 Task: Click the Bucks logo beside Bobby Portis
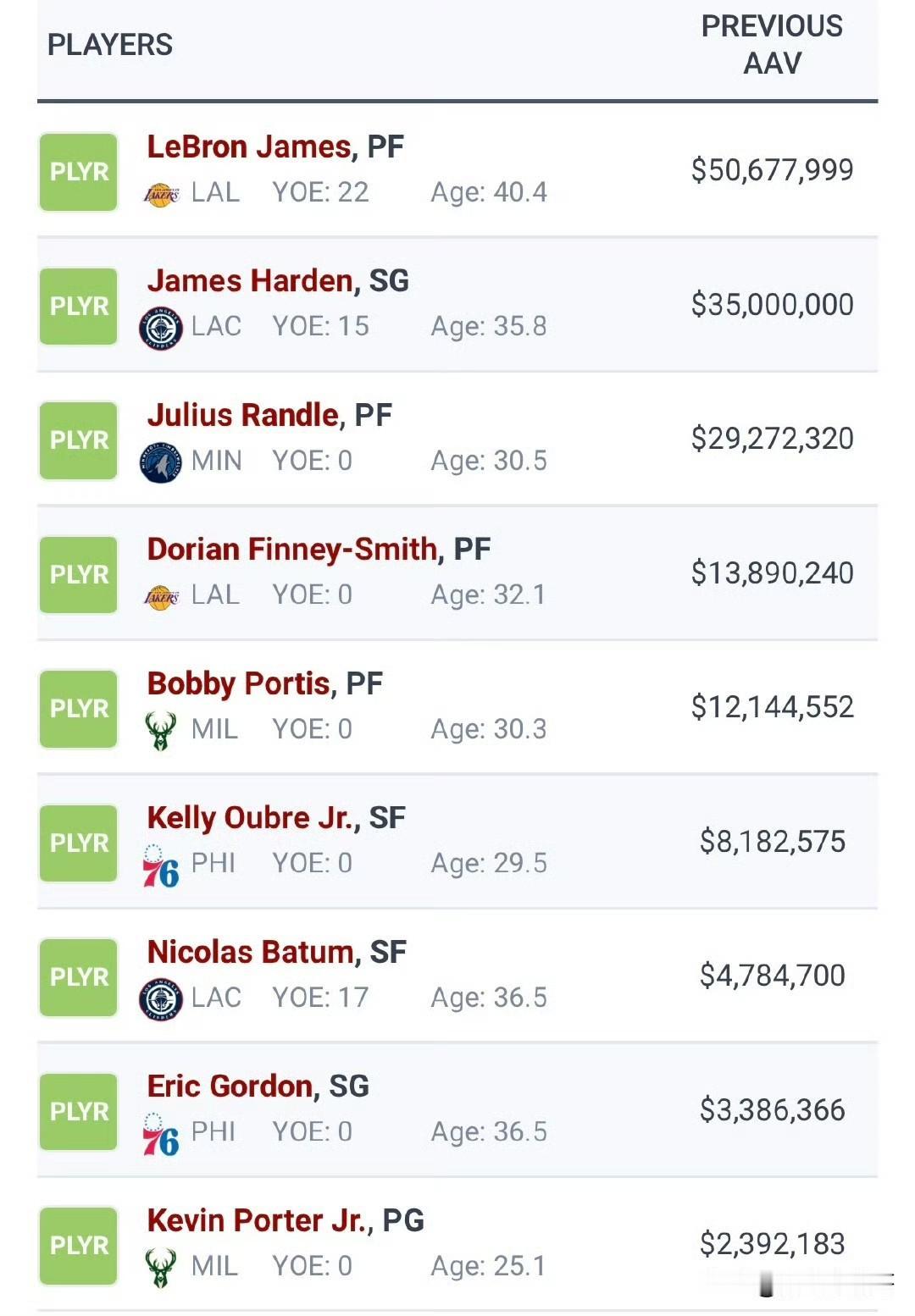[x=161, y=731]
